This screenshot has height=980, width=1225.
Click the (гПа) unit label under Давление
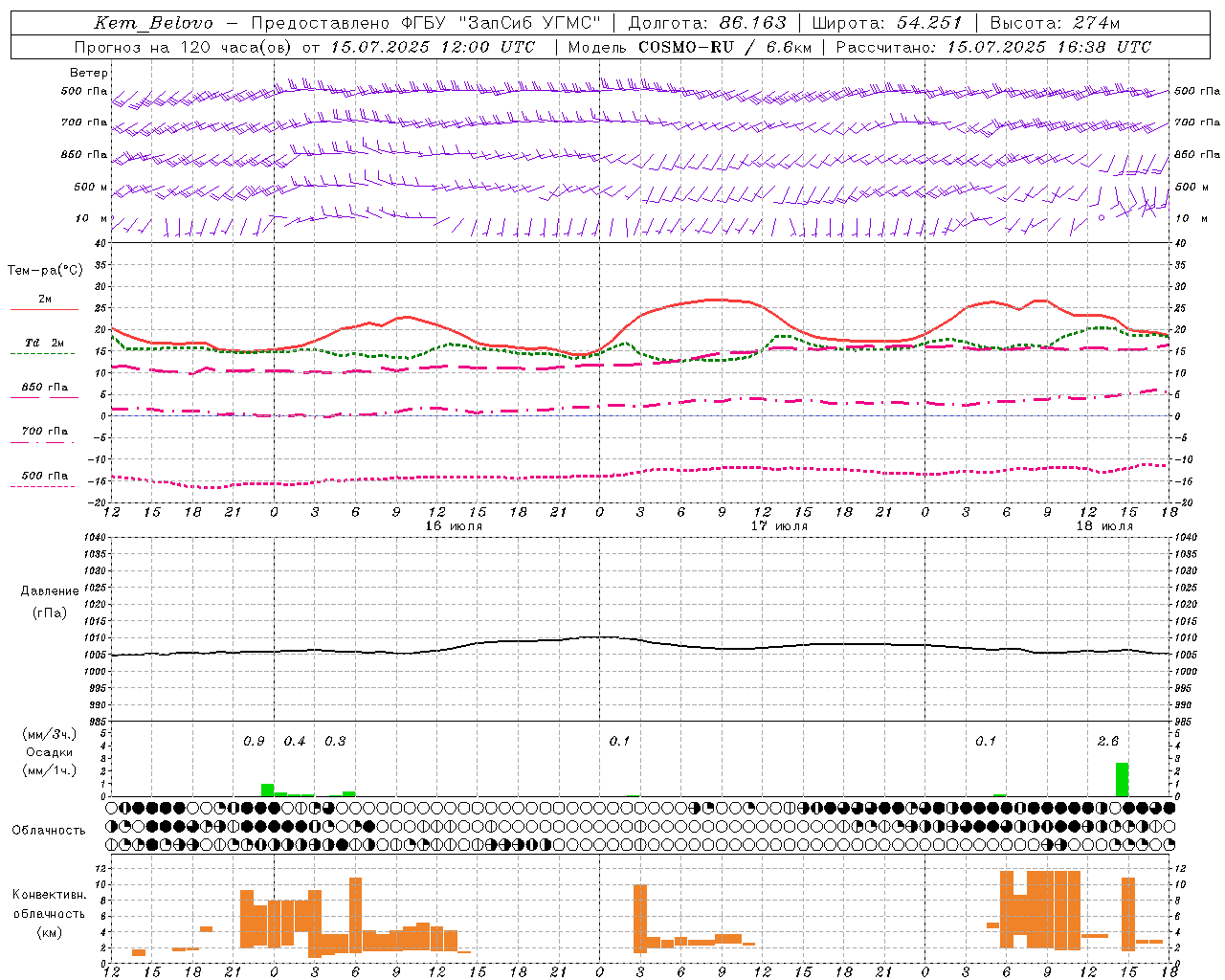49,612
